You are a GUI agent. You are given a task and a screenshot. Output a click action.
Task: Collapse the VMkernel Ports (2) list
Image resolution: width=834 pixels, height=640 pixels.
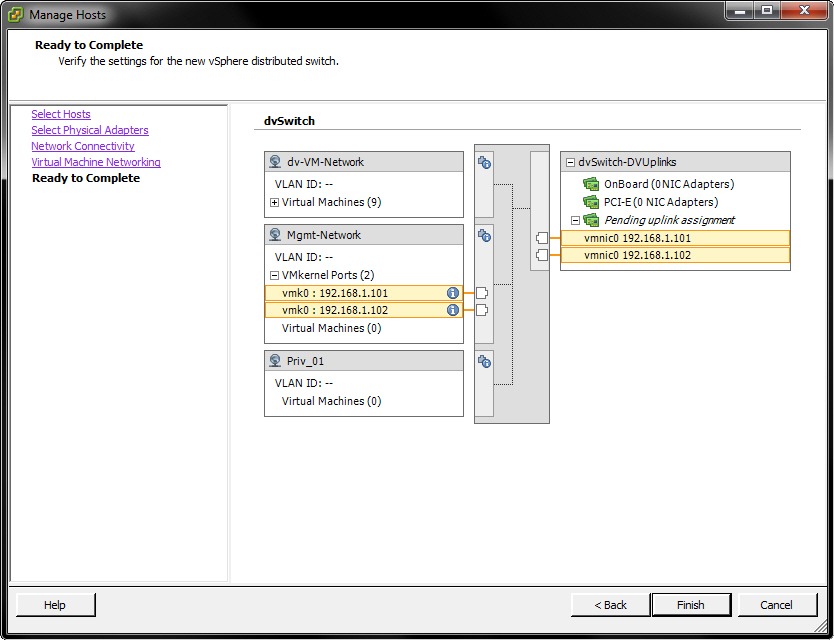274,275
